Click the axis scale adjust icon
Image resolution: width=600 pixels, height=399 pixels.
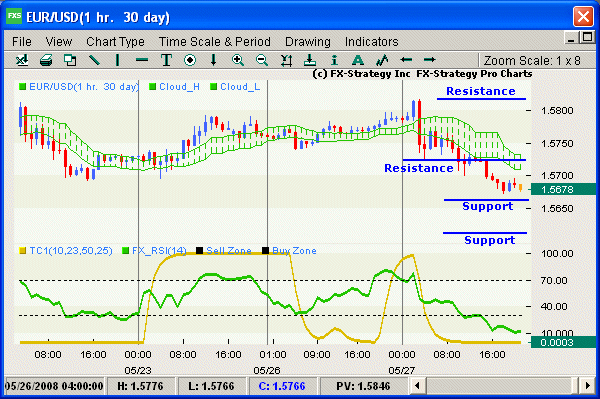point(286,60)
